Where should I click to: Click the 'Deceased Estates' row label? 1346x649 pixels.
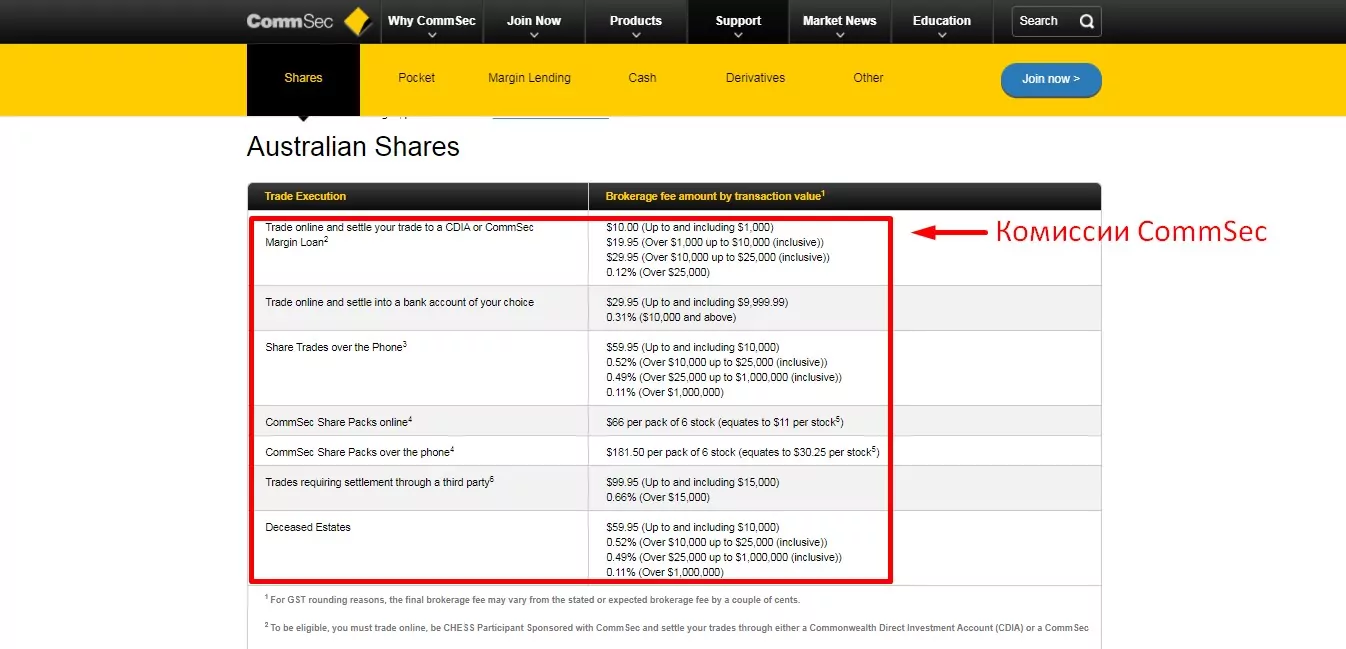click(308, 527)
